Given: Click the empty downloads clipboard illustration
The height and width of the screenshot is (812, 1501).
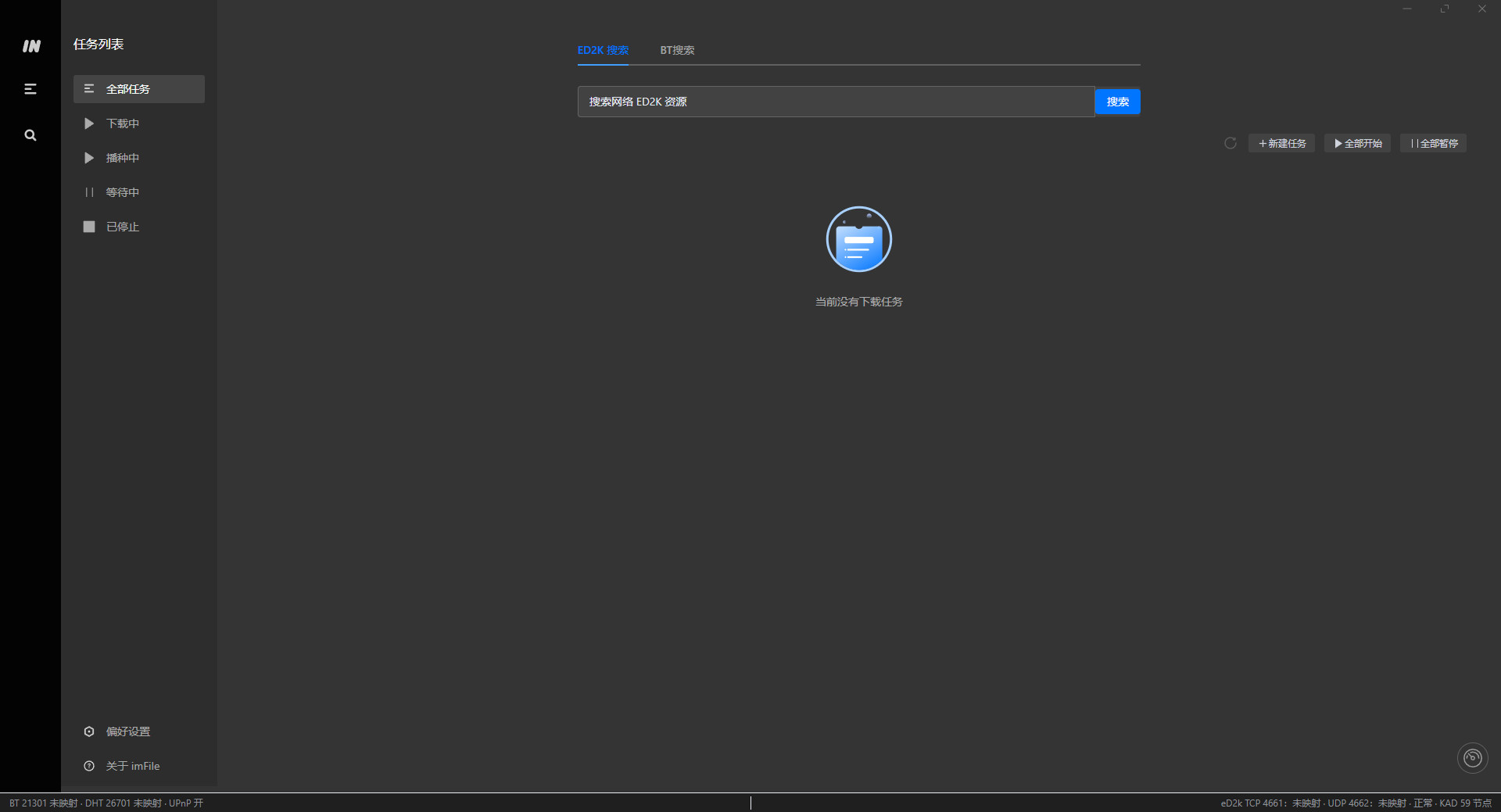Looking at the screenshot, I should (859, 239).
